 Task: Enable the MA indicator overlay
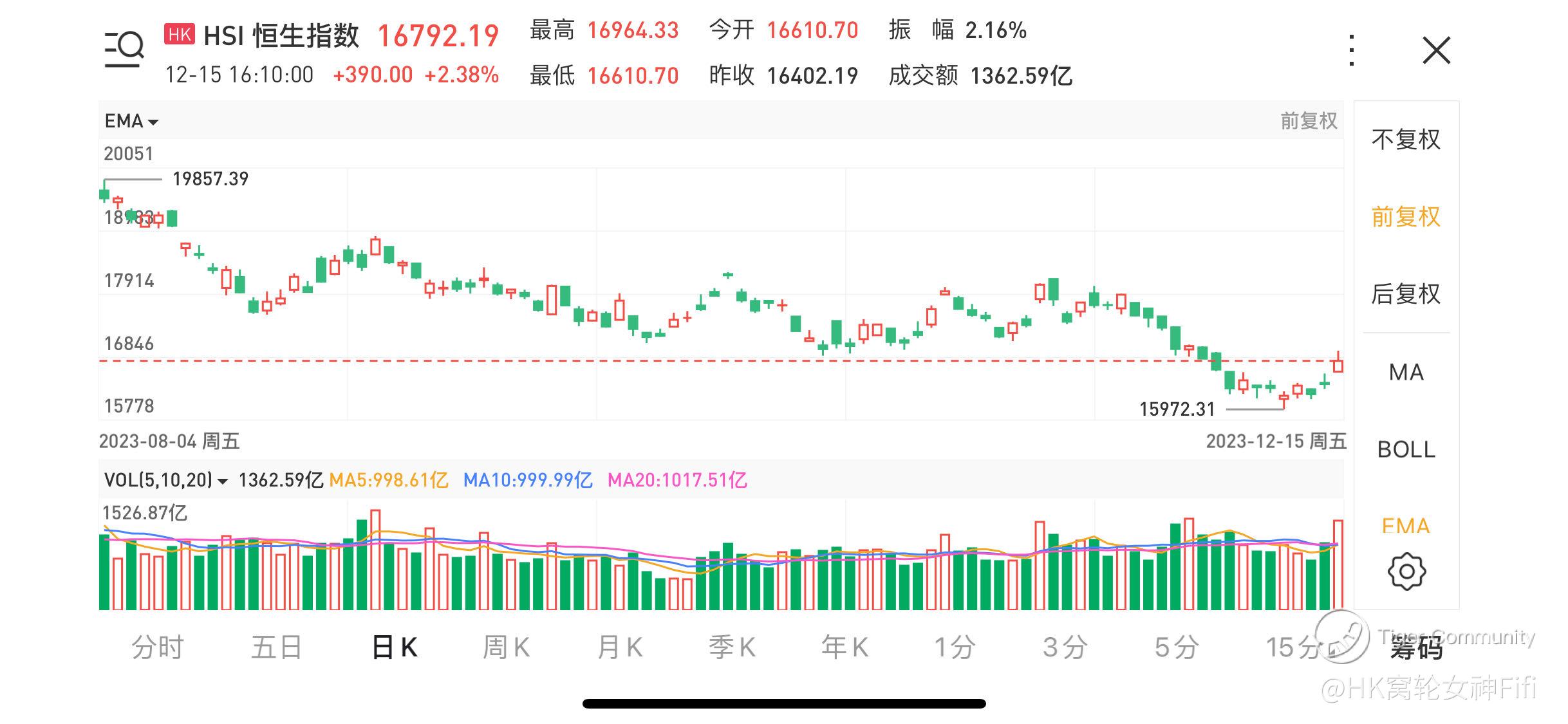[x=1406, y=373]
